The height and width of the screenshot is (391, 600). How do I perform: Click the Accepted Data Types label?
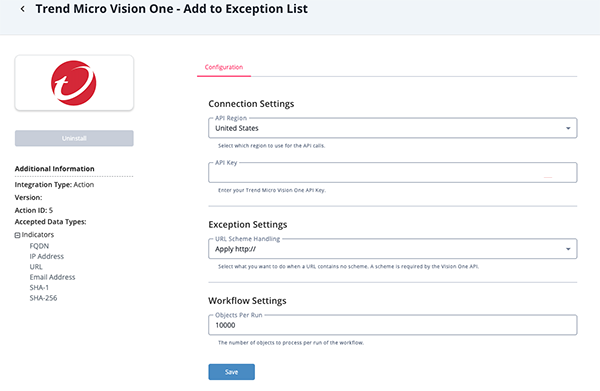tap(51, 222)
